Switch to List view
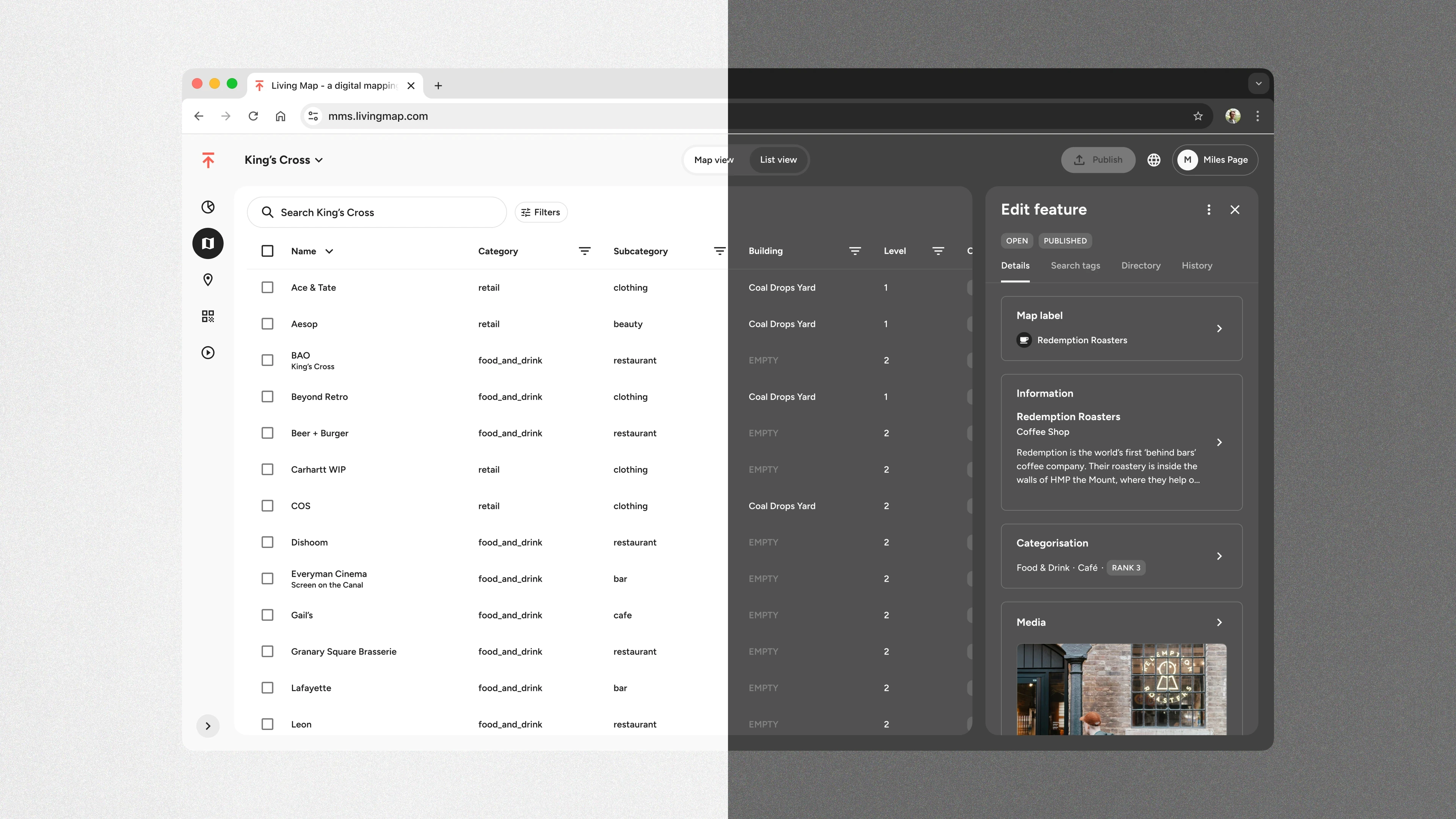 pyautogui.click(x=778, y=160)
